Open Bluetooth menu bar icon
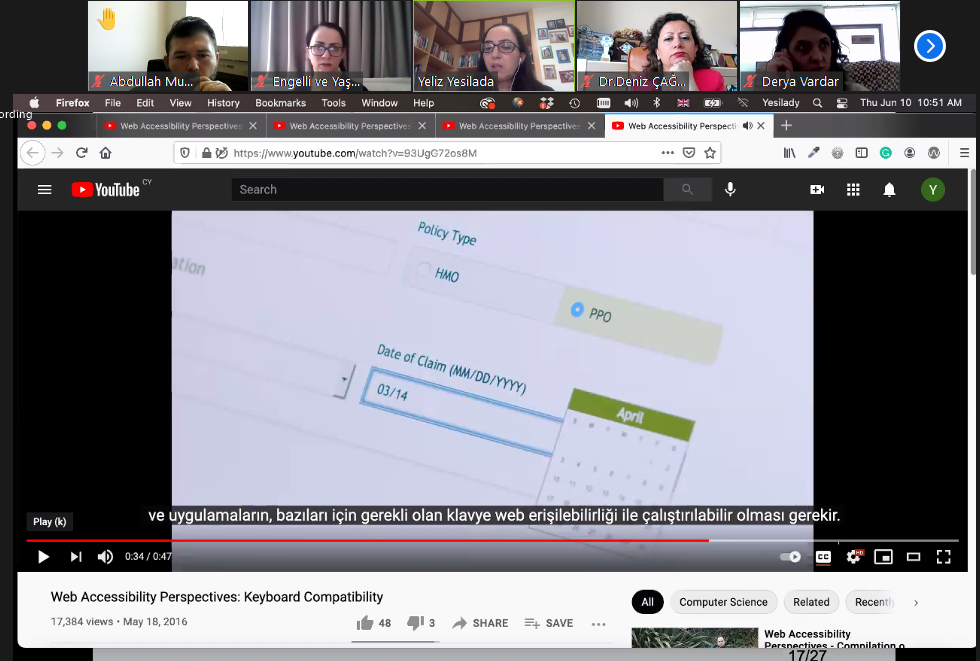 click(x=656, y=102)
